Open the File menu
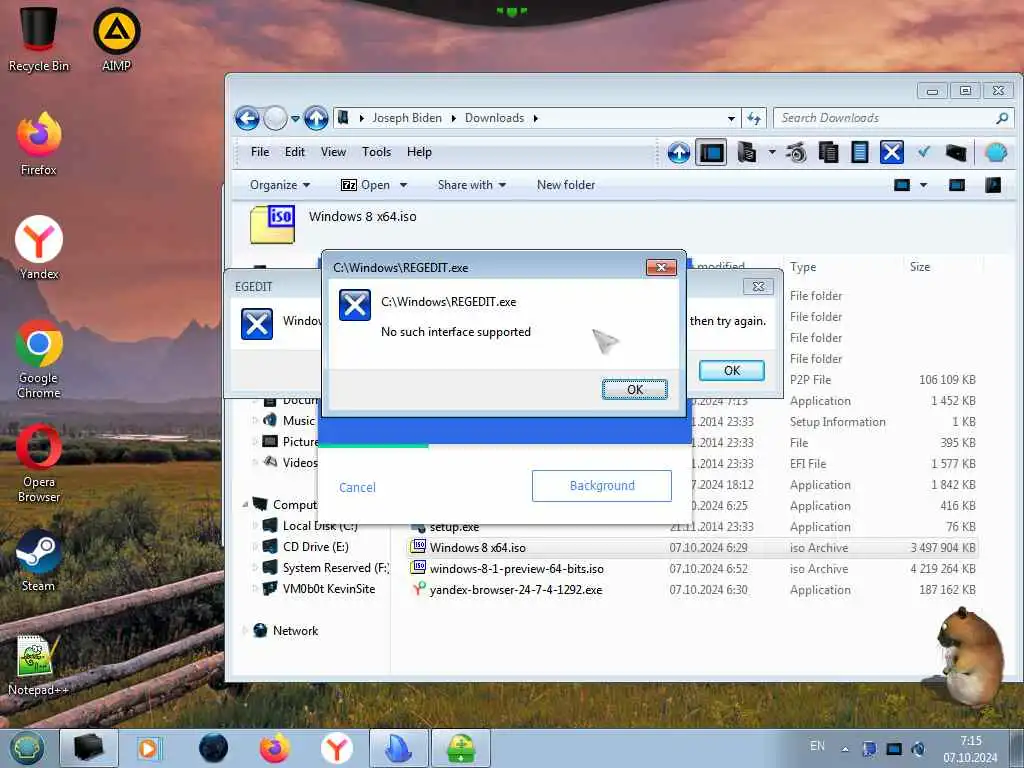Image resolution: width=1024 pixels, height=768 pixels. tap(260, 152)
